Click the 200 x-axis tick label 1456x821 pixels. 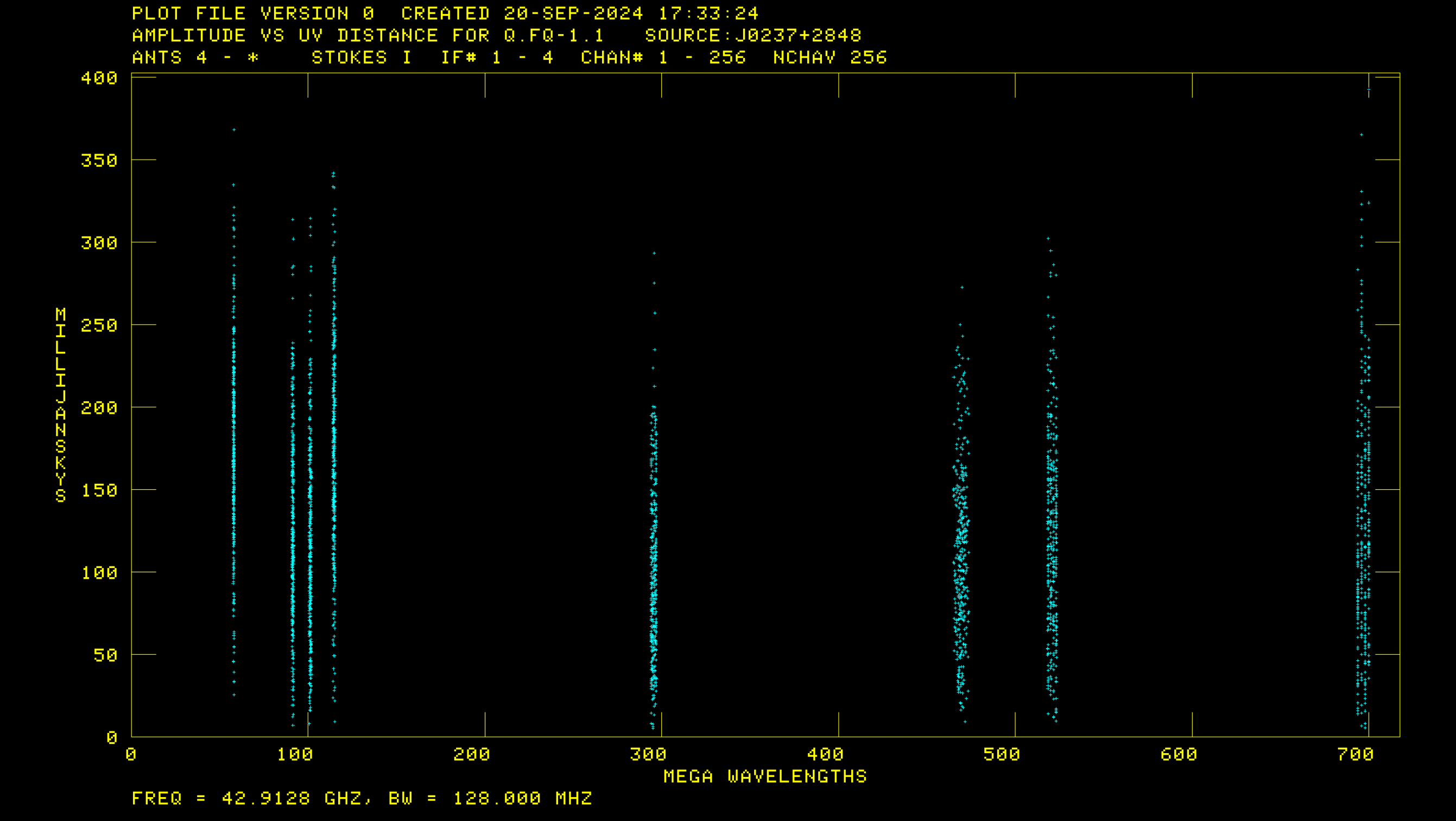coord(471,754)
